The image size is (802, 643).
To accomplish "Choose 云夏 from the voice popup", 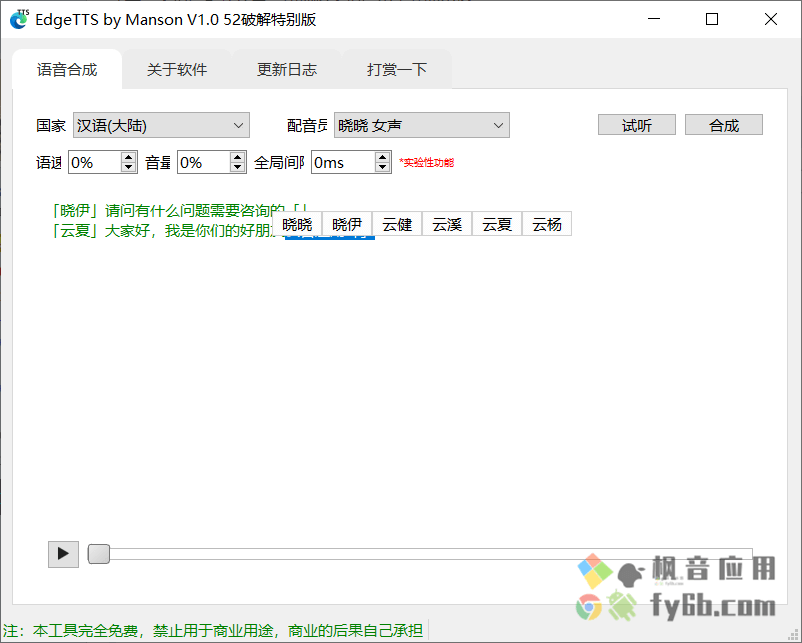I will (497, 224).
